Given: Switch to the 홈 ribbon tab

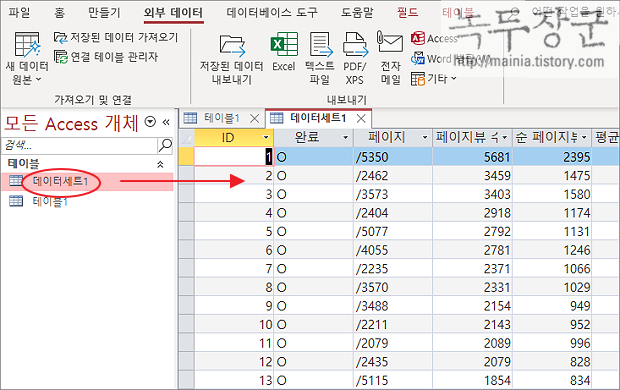Looking at the screenshot, I should click(x=59, y=13).
